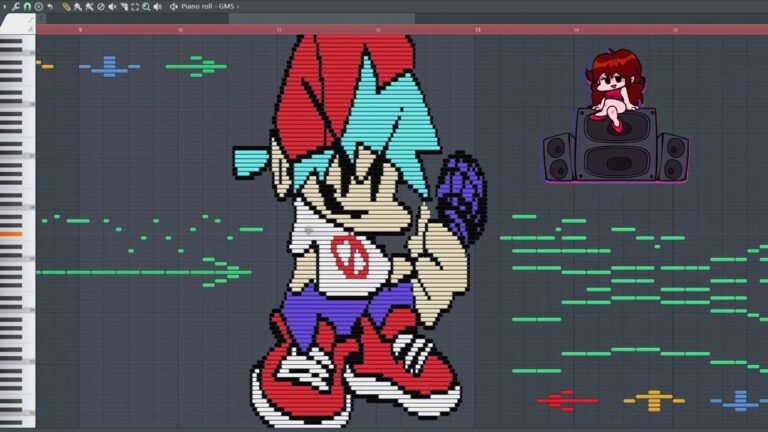Select the Paint brush tool

78,6
